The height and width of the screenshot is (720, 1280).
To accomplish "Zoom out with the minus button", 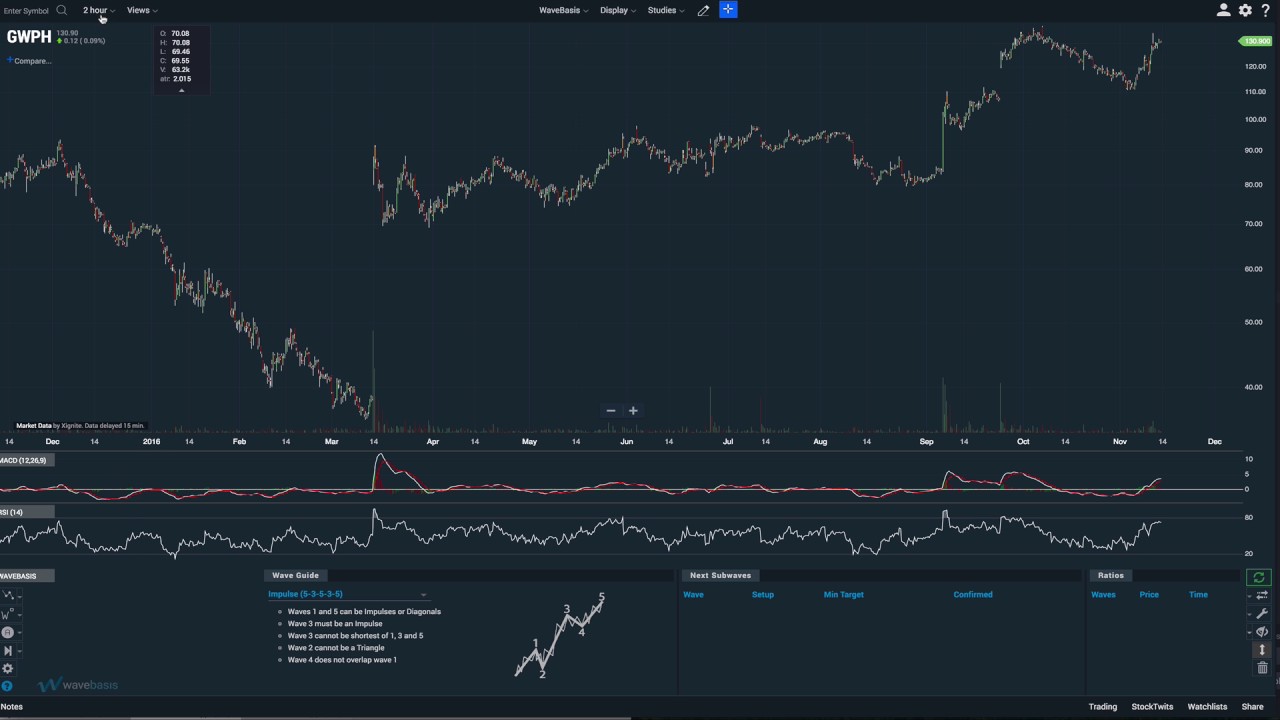I will (611, 411).
